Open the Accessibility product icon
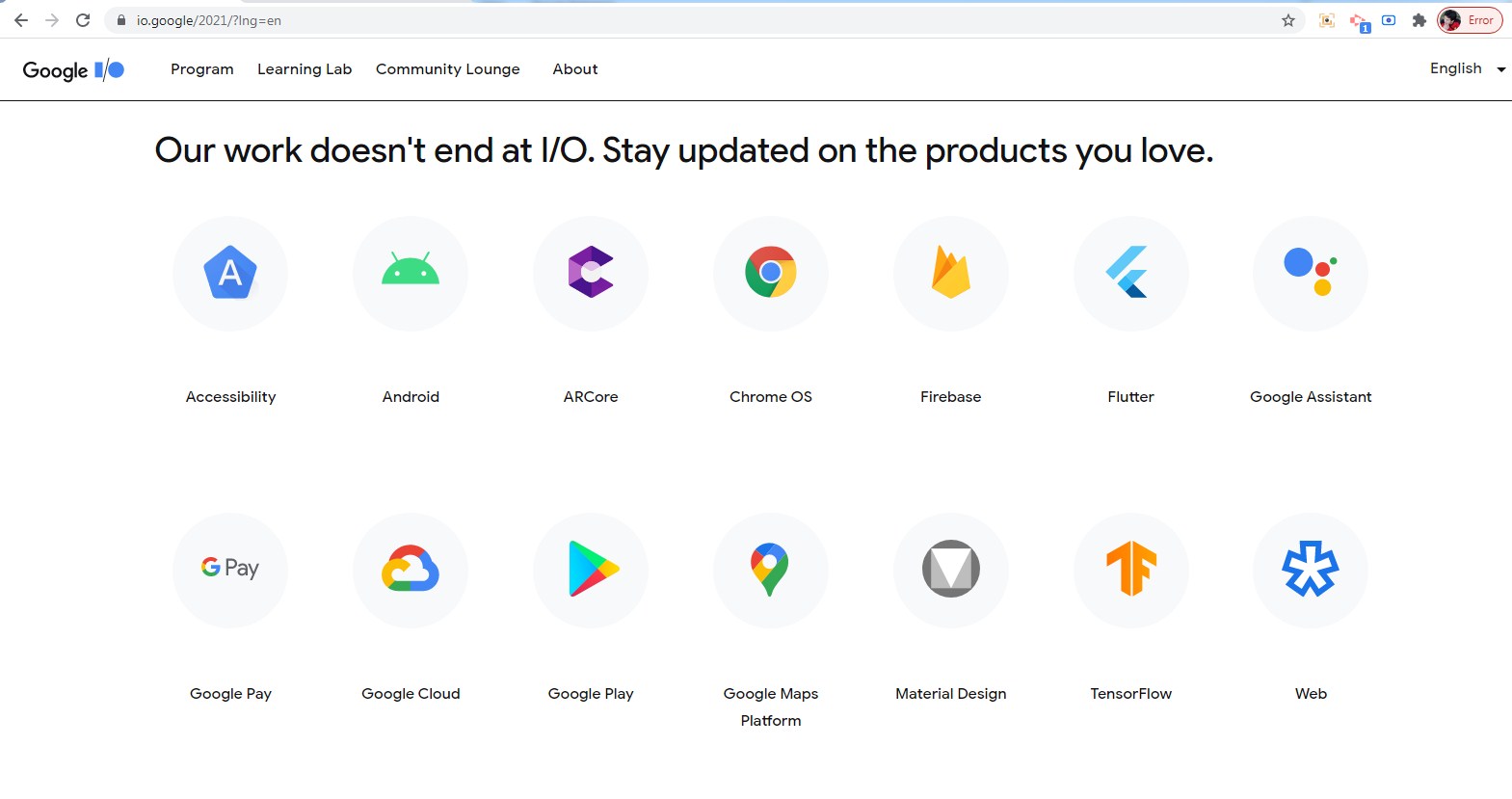Screen dimensions: 1512x799 point(230,274)
